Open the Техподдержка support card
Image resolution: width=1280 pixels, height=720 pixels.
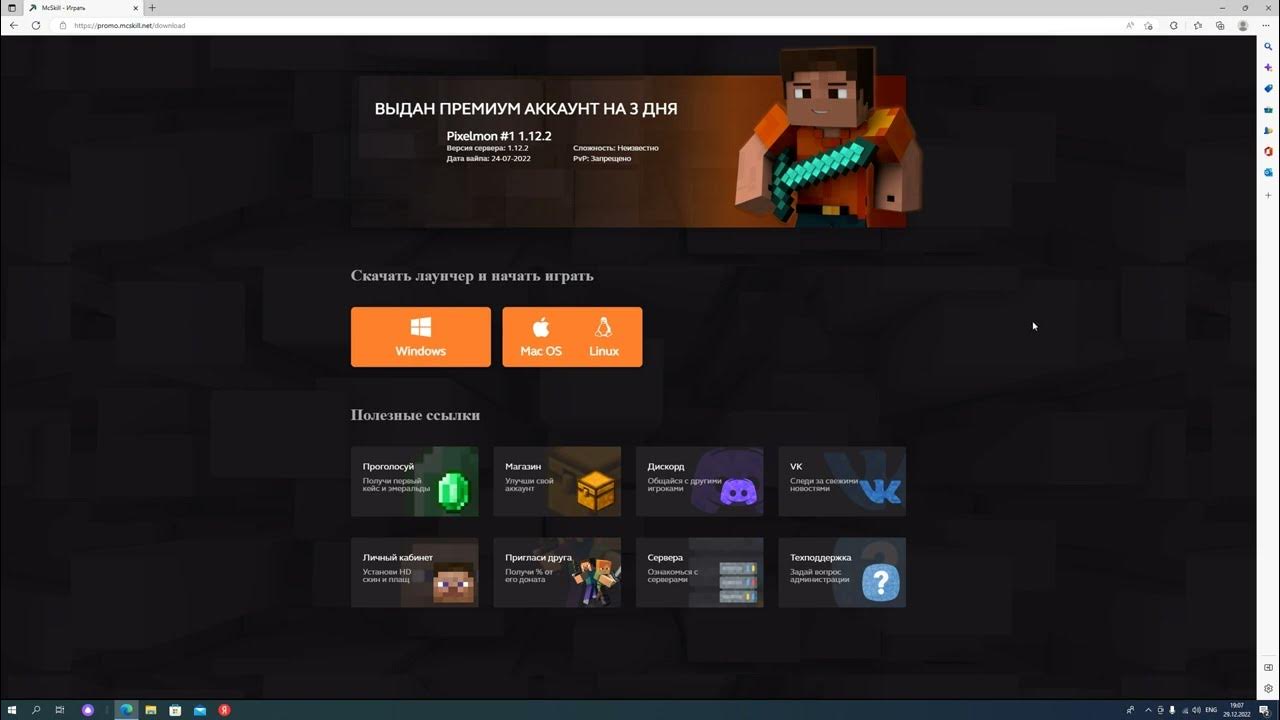[x=842, y=572]
